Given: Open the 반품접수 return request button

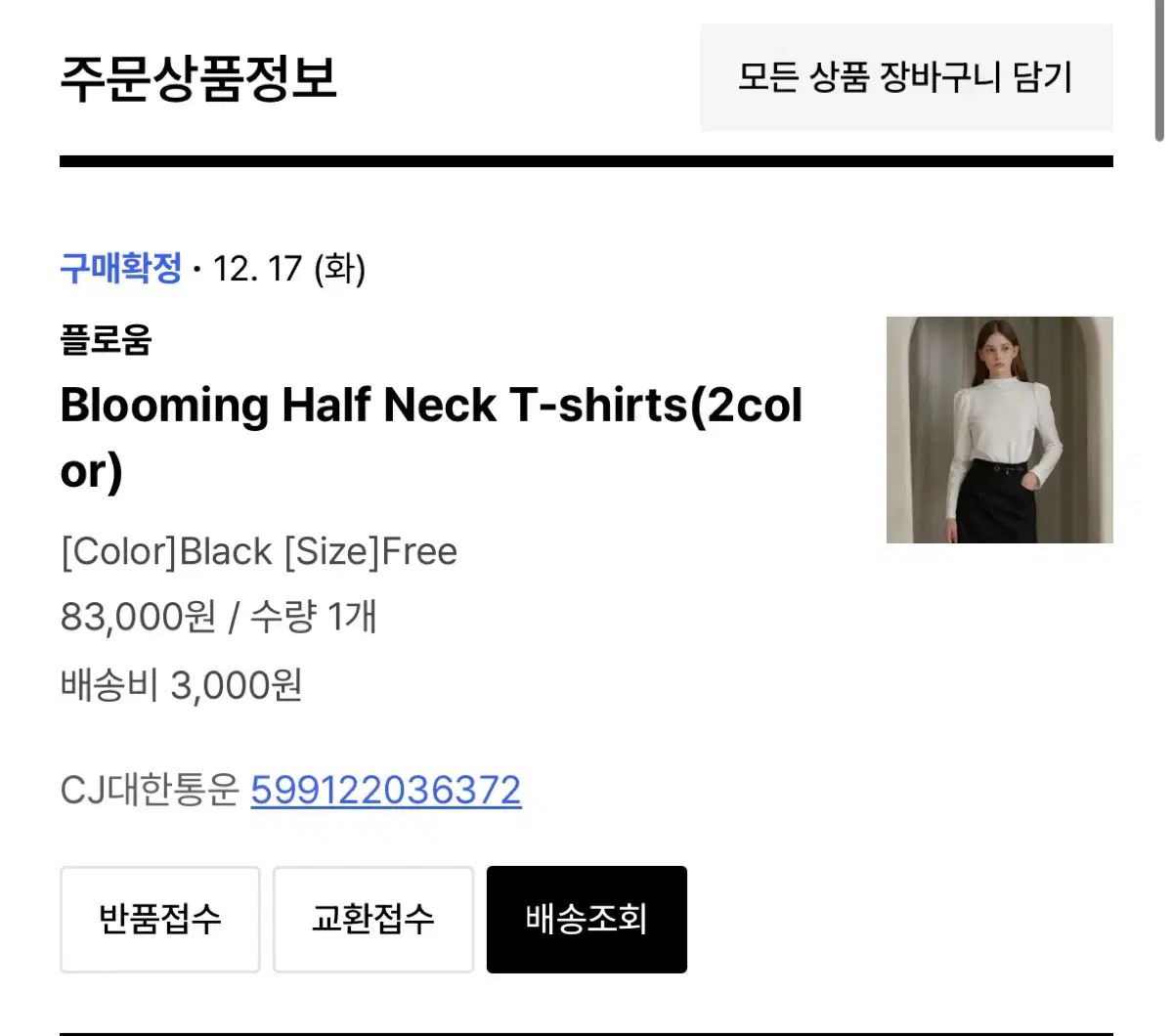Looking at the screenshot, I should click(159, 919).
